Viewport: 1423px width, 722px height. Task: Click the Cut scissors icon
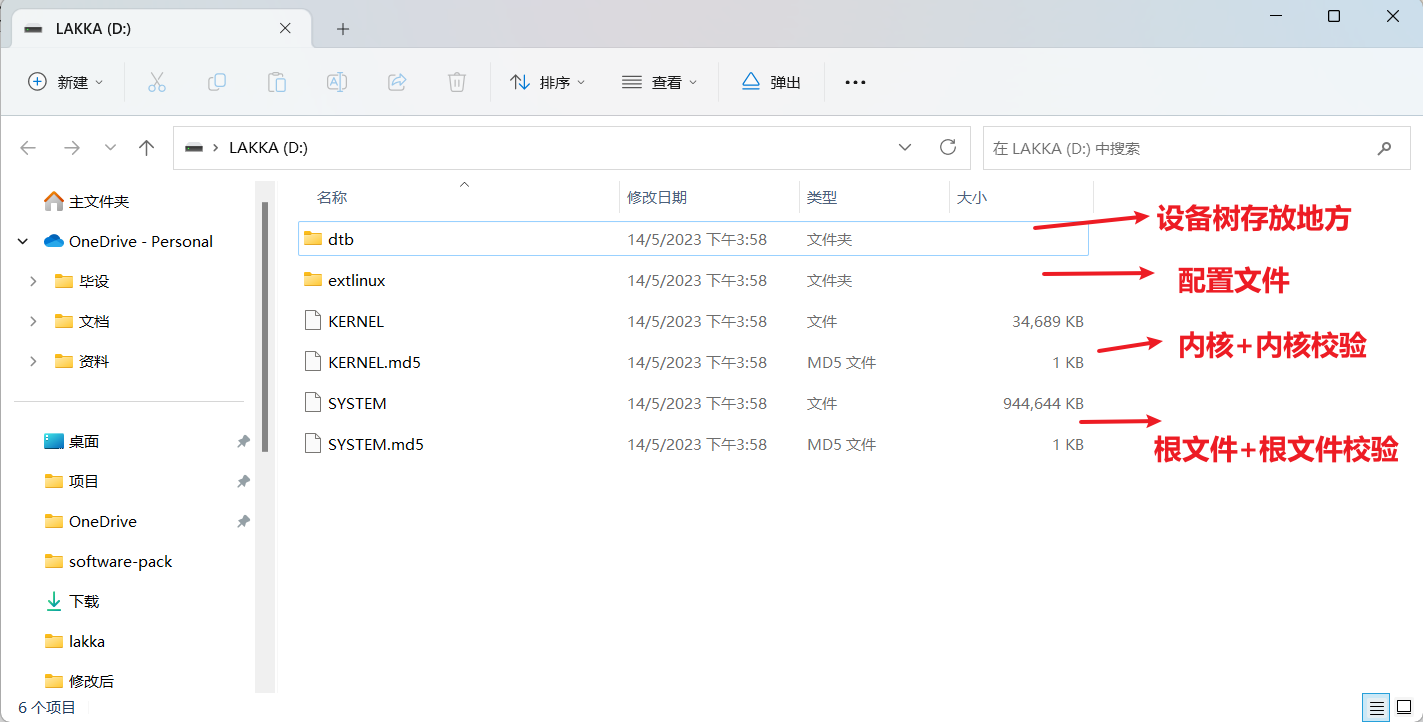pyautogui.click(x=156, y=82)
